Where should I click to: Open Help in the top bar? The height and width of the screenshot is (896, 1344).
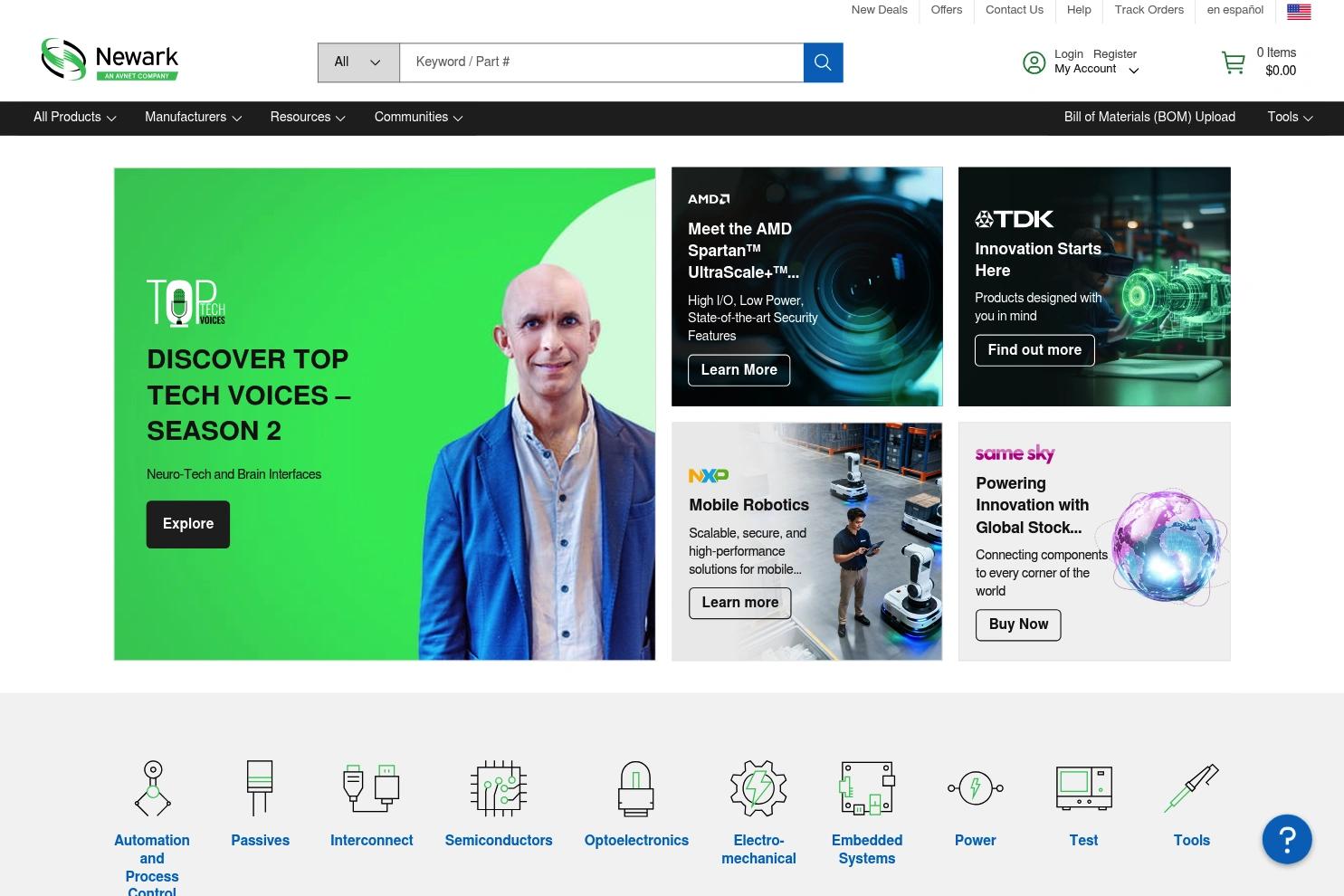(x=1079, y=10)
